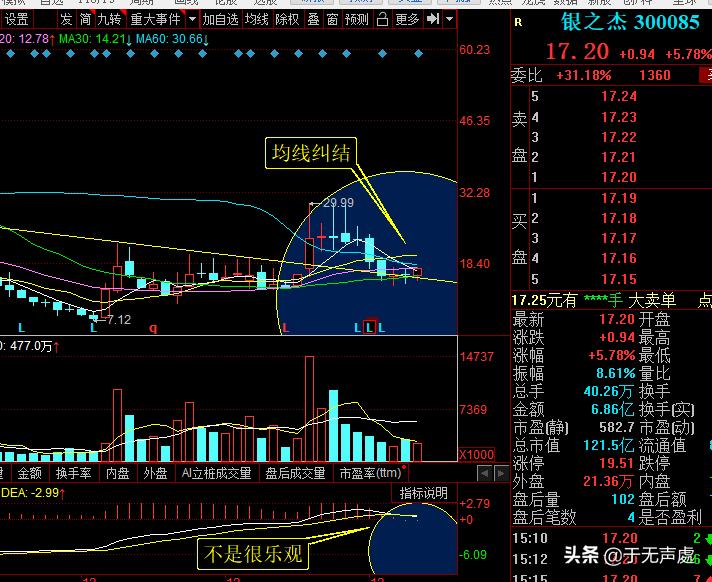Screen dimensions: 712x582
Task: Click the 29.99 high price label
Action: (338, 202)
